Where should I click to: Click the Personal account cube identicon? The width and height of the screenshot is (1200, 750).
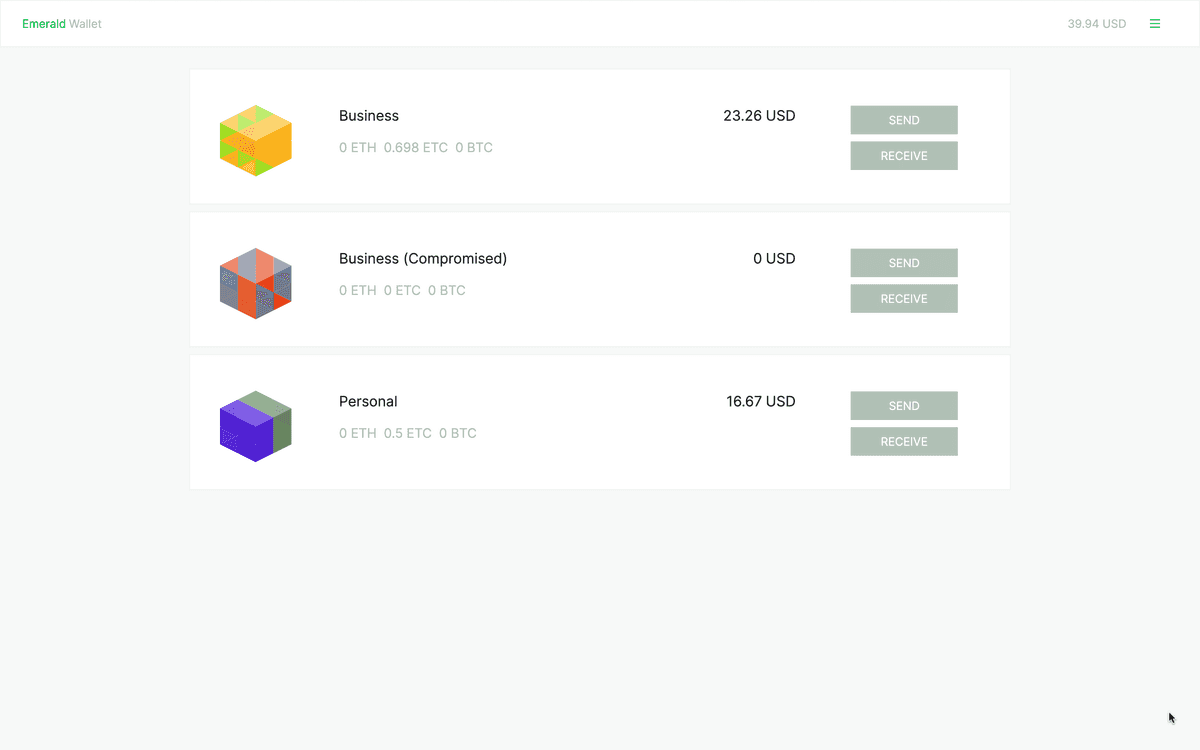(255, 426)
